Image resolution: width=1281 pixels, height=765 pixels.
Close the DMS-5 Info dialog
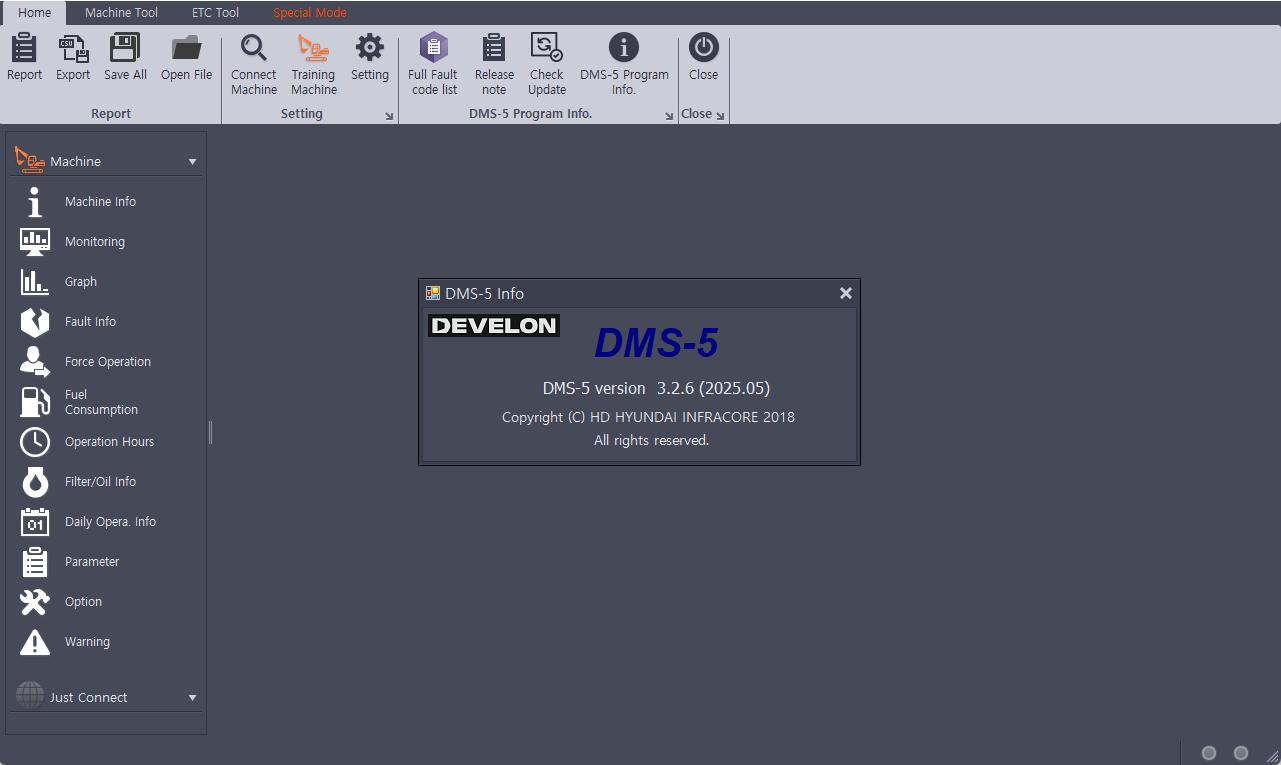846,293
